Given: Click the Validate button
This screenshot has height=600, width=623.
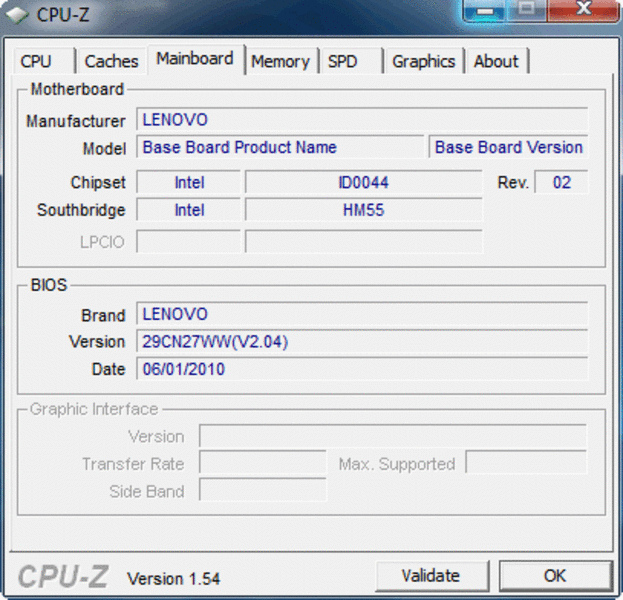Looking at the screenshot, I should pyautogui.click(x=431, y=575).
